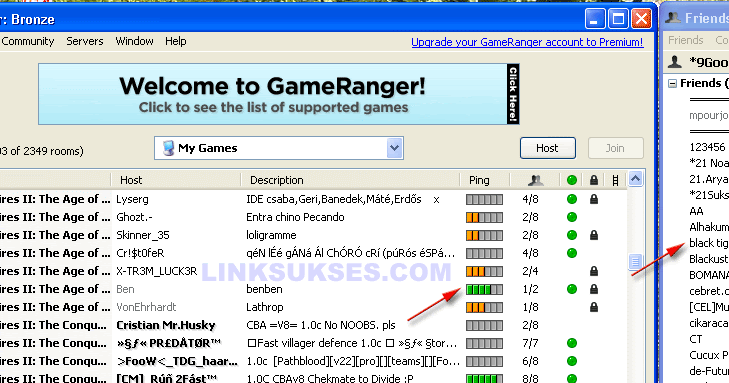Click the ping bar of X-TR3M_LUCK3R room
This screenshot has width=729, height=383.
pos(484,271)
